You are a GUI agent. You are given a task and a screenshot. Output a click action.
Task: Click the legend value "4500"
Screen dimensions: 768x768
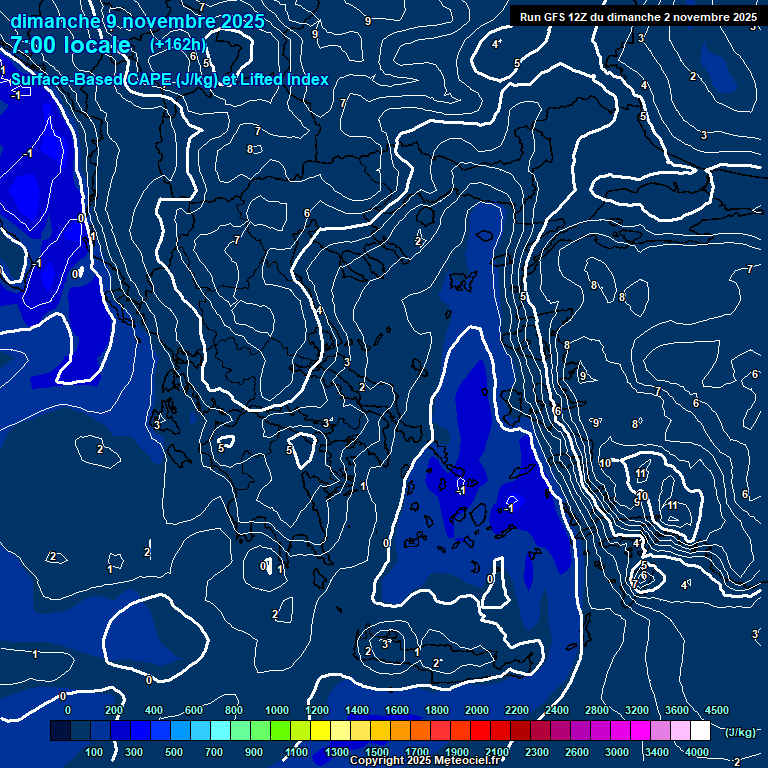click(x=717, y=710)
